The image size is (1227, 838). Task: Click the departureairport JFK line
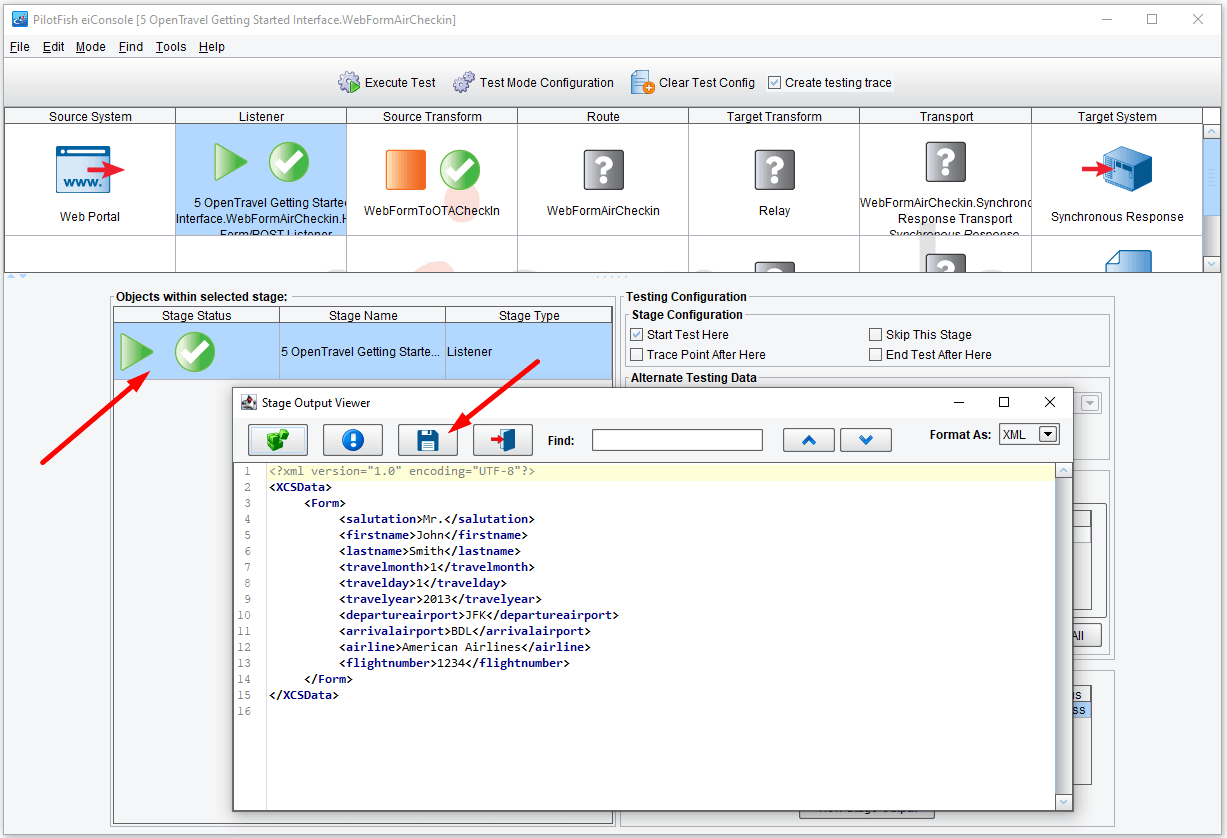(479, 615)
